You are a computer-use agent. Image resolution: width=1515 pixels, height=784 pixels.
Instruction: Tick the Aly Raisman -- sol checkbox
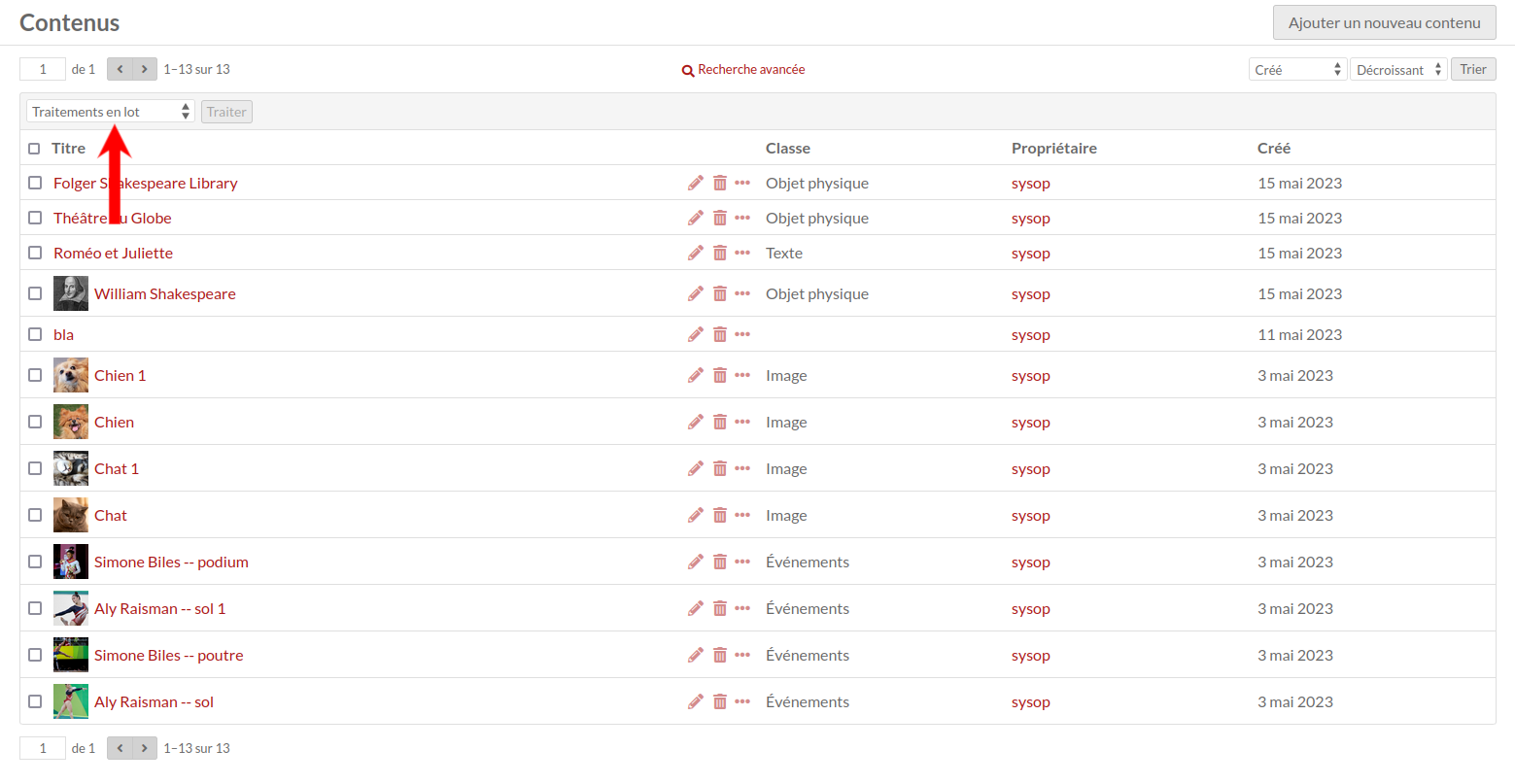35,701
